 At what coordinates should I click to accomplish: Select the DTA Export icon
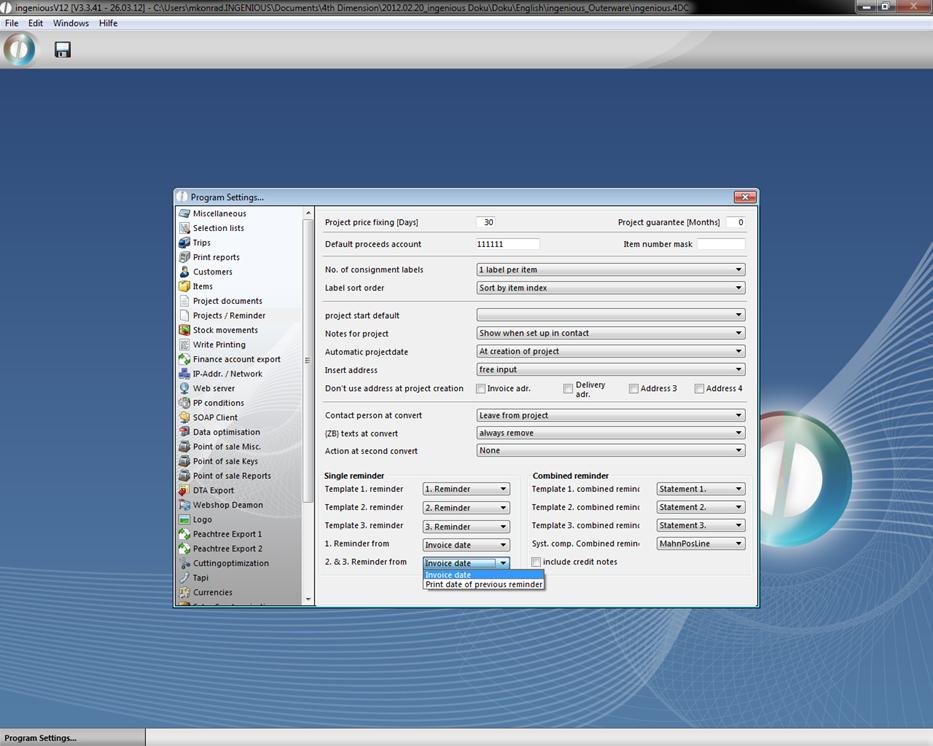tap(184, 490)
